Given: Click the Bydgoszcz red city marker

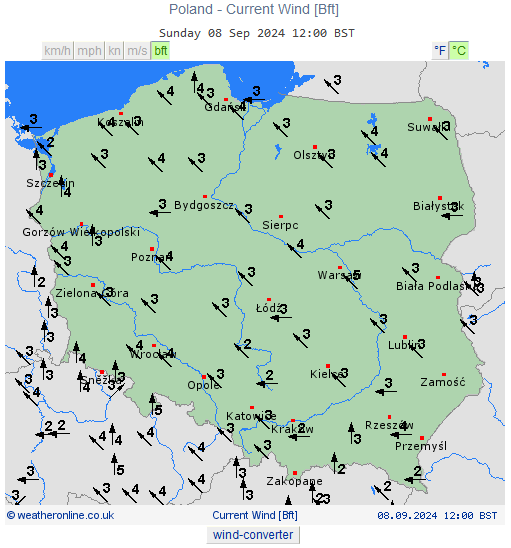Looking at the screenshot, I should [x=205, y=196].
